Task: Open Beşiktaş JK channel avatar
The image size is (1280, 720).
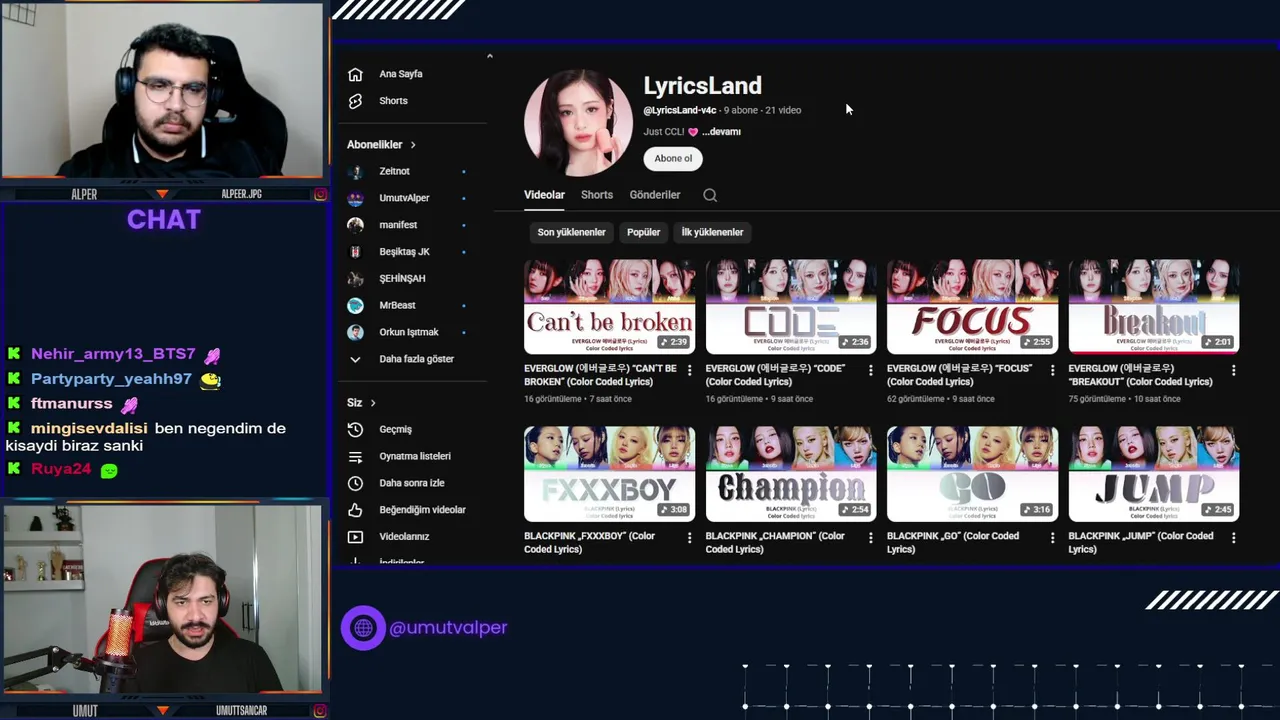Action: [355, 252]
